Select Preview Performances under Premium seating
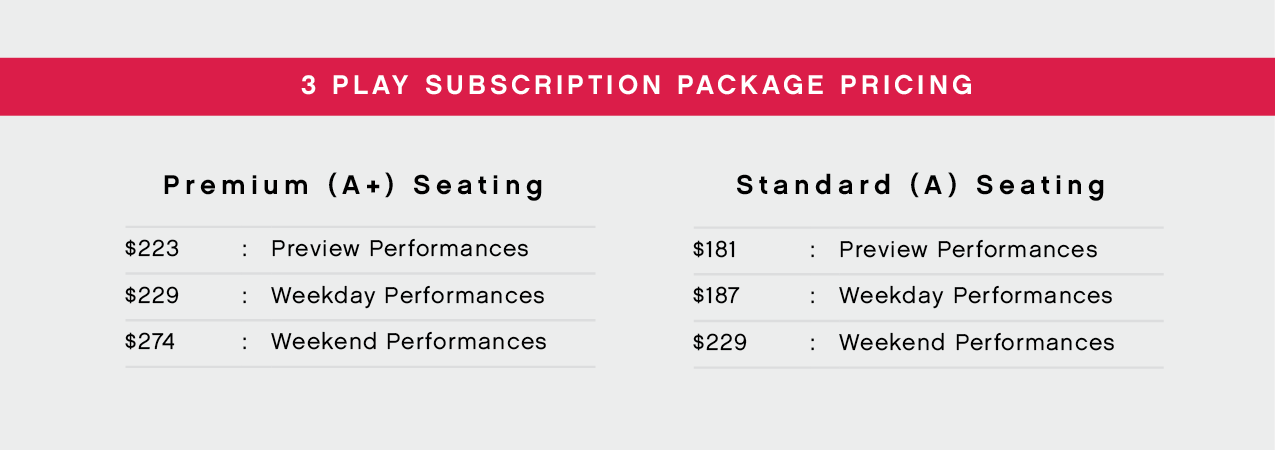This screenshot has height=450, width=1275. click(x=400, y=249)
